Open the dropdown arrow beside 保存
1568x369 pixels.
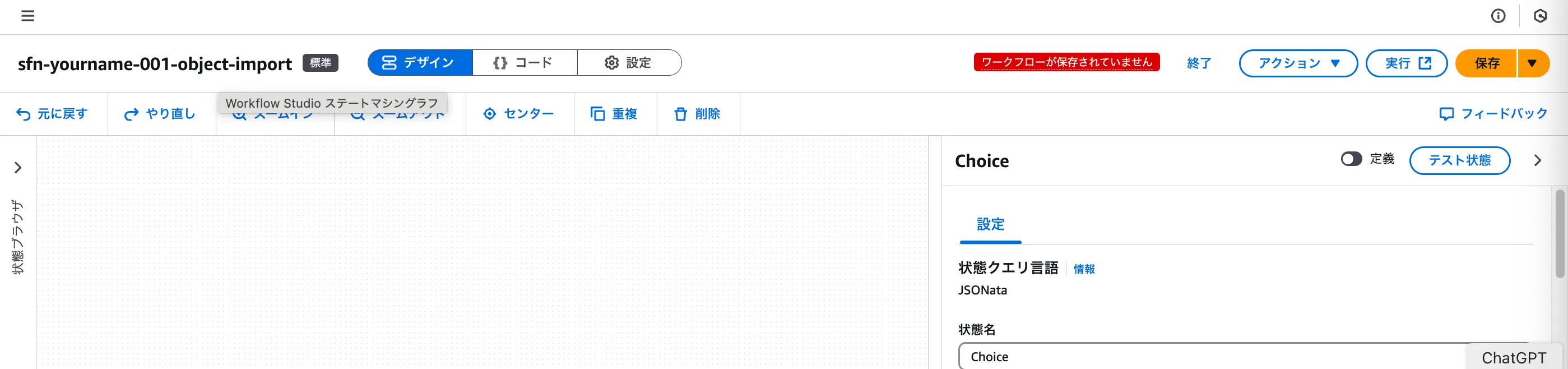[1532, 63]
